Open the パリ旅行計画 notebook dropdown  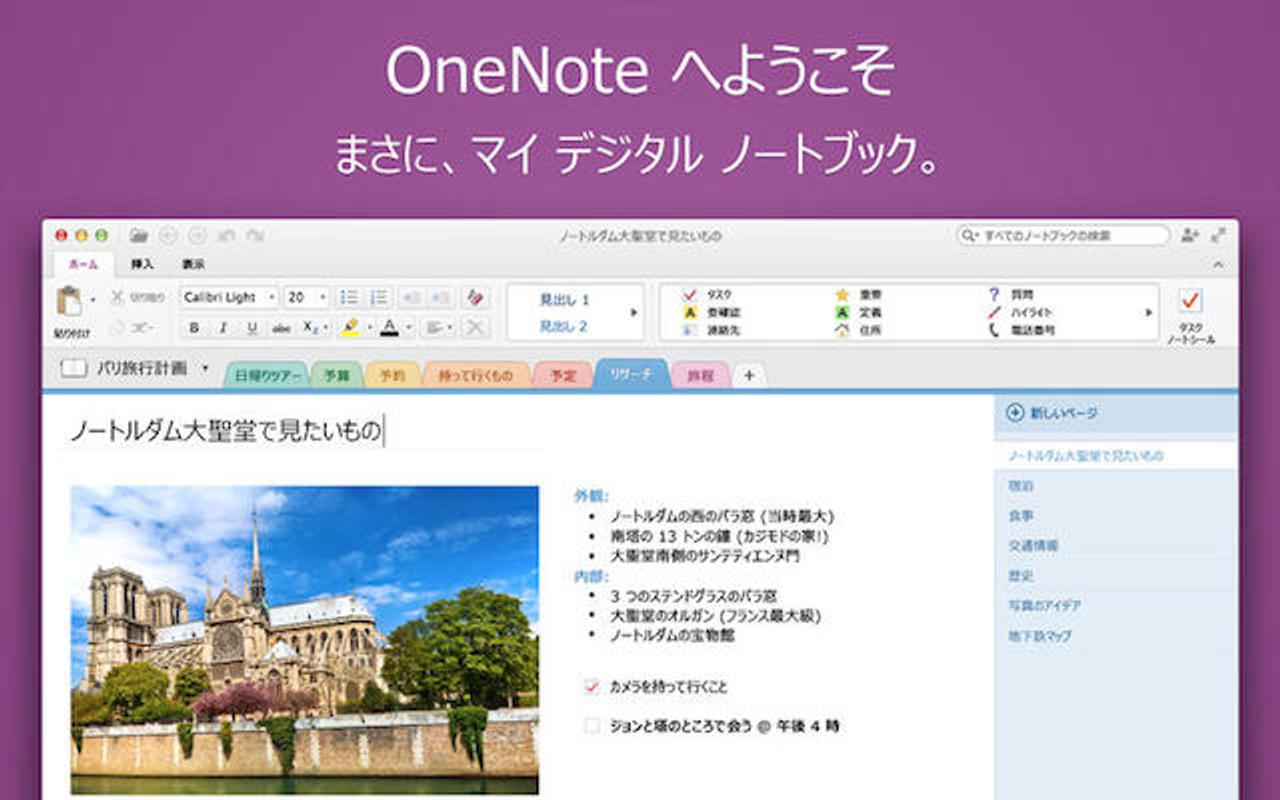point(205,368)
